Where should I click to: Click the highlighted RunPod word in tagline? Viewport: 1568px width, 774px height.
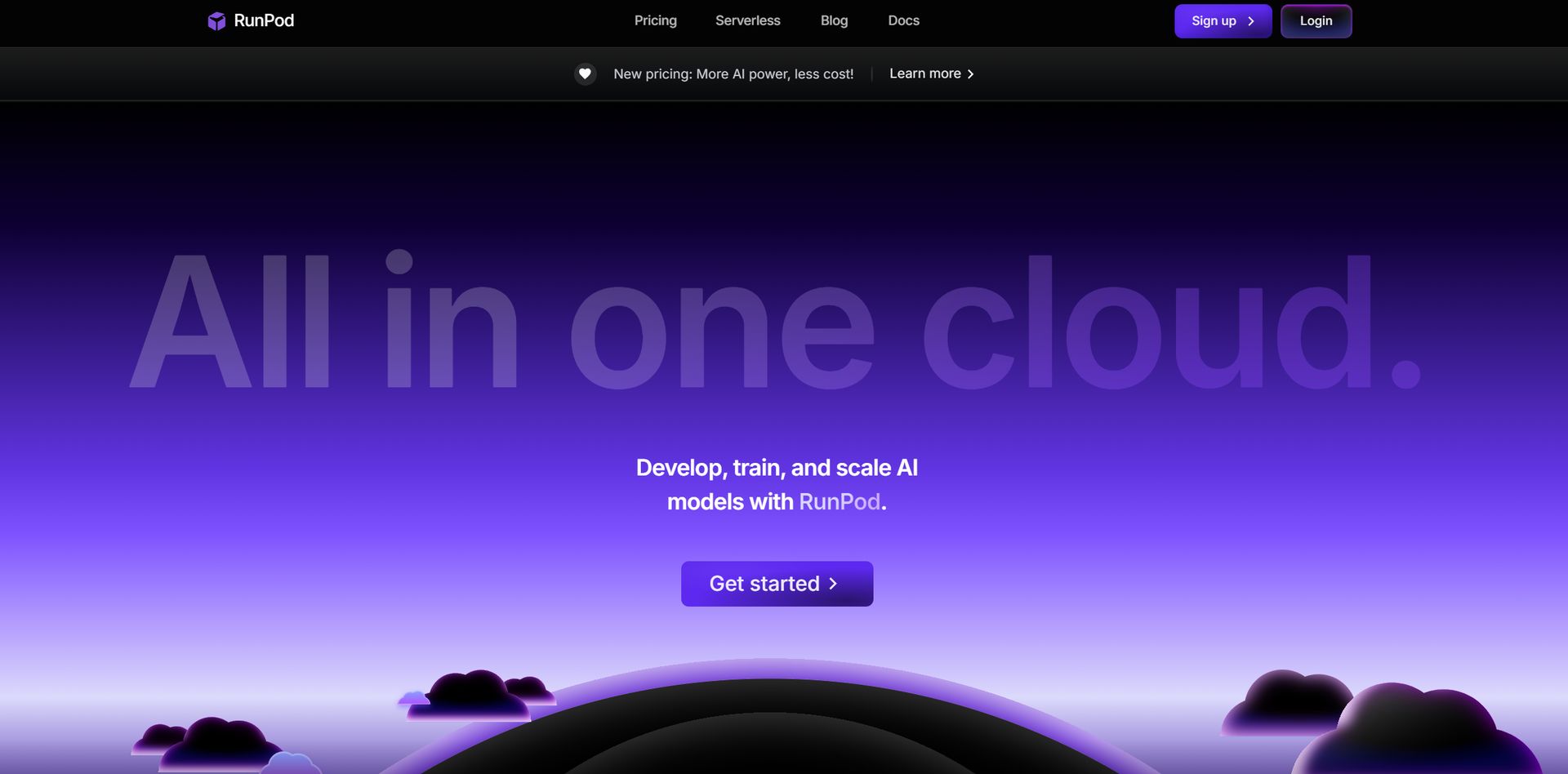(x=839, y=502)
